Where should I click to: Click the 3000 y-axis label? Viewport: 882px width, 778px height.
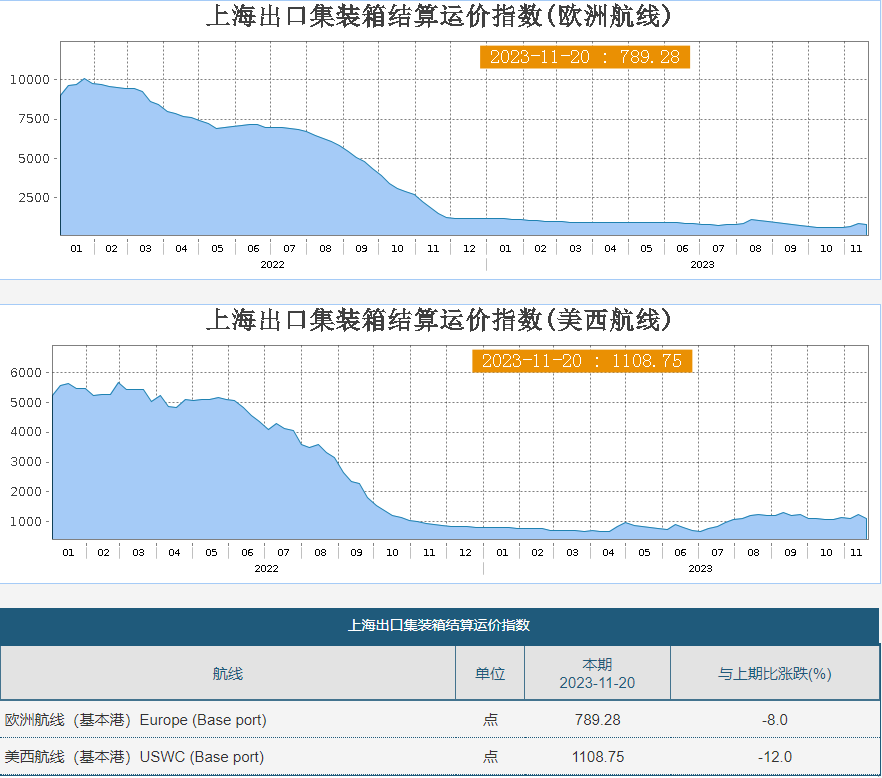click(x=26, y=462)
